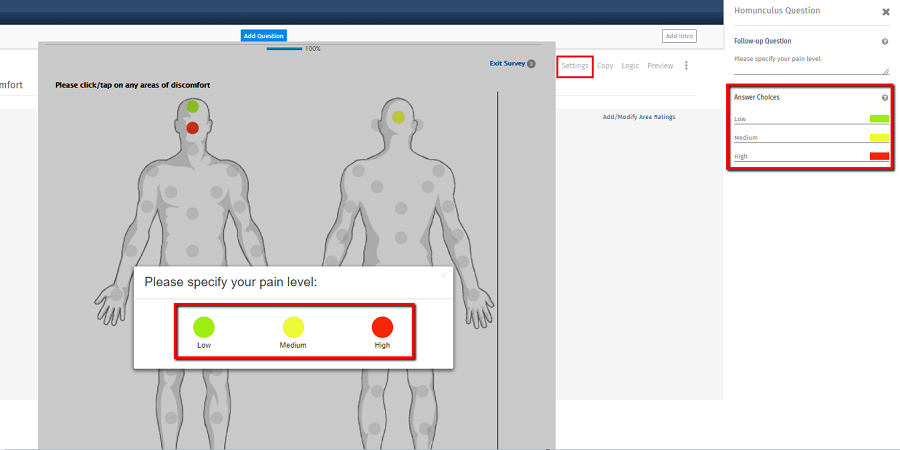Edit the Follow-up Question text field
This screenshot has width=900, height=450.
pos(811,63)
